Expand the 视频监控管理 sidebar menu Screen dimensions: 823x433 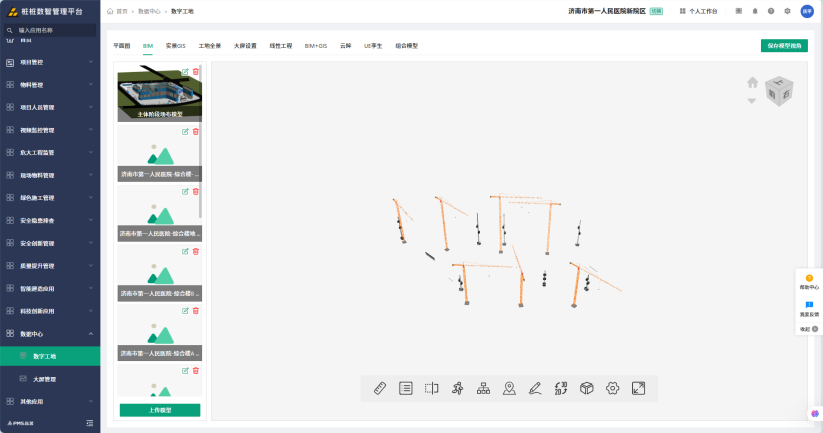[x=50, y=130]
